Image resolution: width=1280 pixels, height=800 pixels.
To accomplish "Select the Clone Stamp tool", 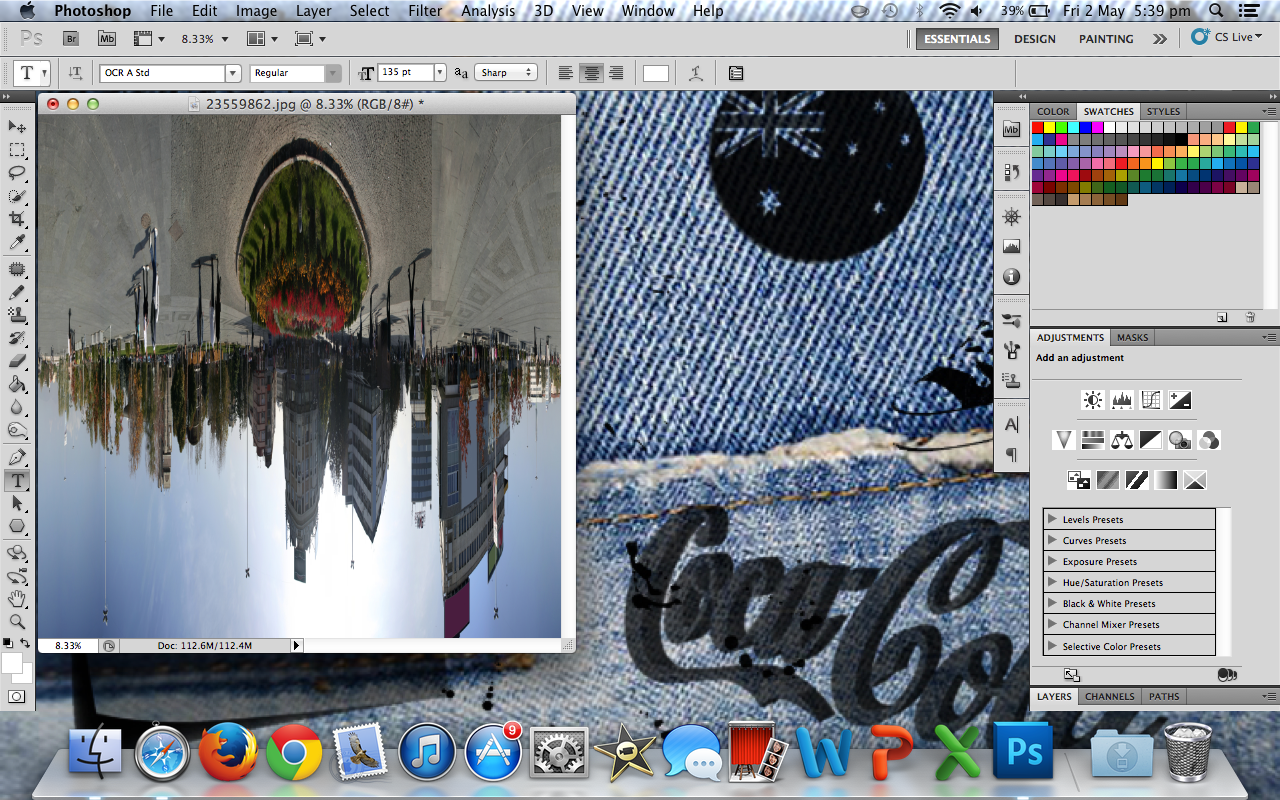I will (x=17, y=315).
